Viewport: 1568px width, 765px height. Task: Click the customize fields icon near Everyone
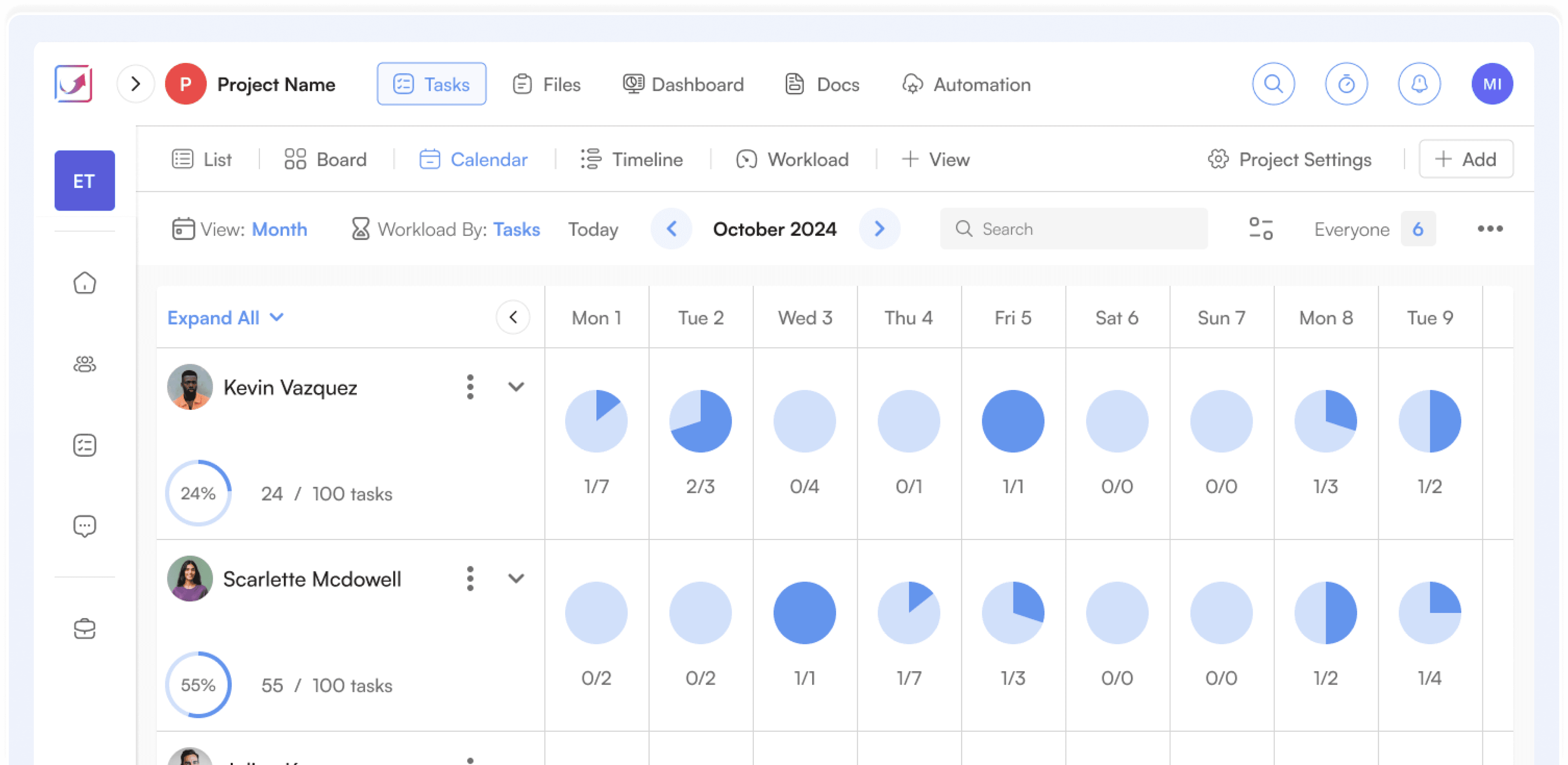[1260, 229]
